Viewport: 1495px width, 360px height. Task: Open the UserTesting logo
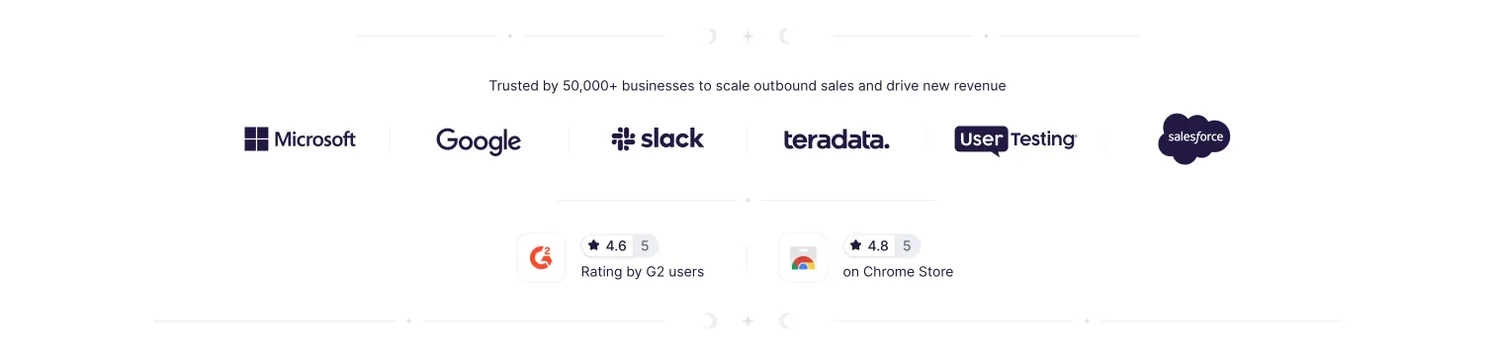click(x=1015, y=141)
